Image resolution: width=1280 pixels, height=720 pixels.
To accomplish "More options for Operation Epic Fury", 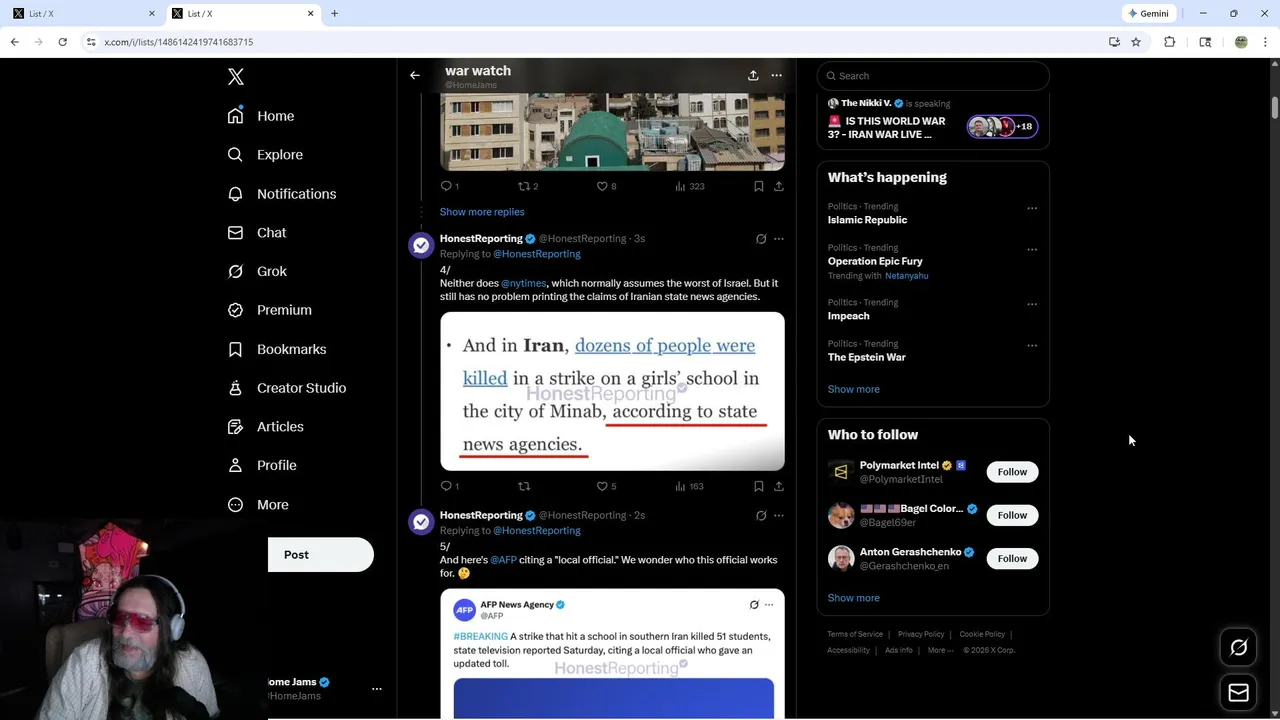I will (x=1032, y=250).
